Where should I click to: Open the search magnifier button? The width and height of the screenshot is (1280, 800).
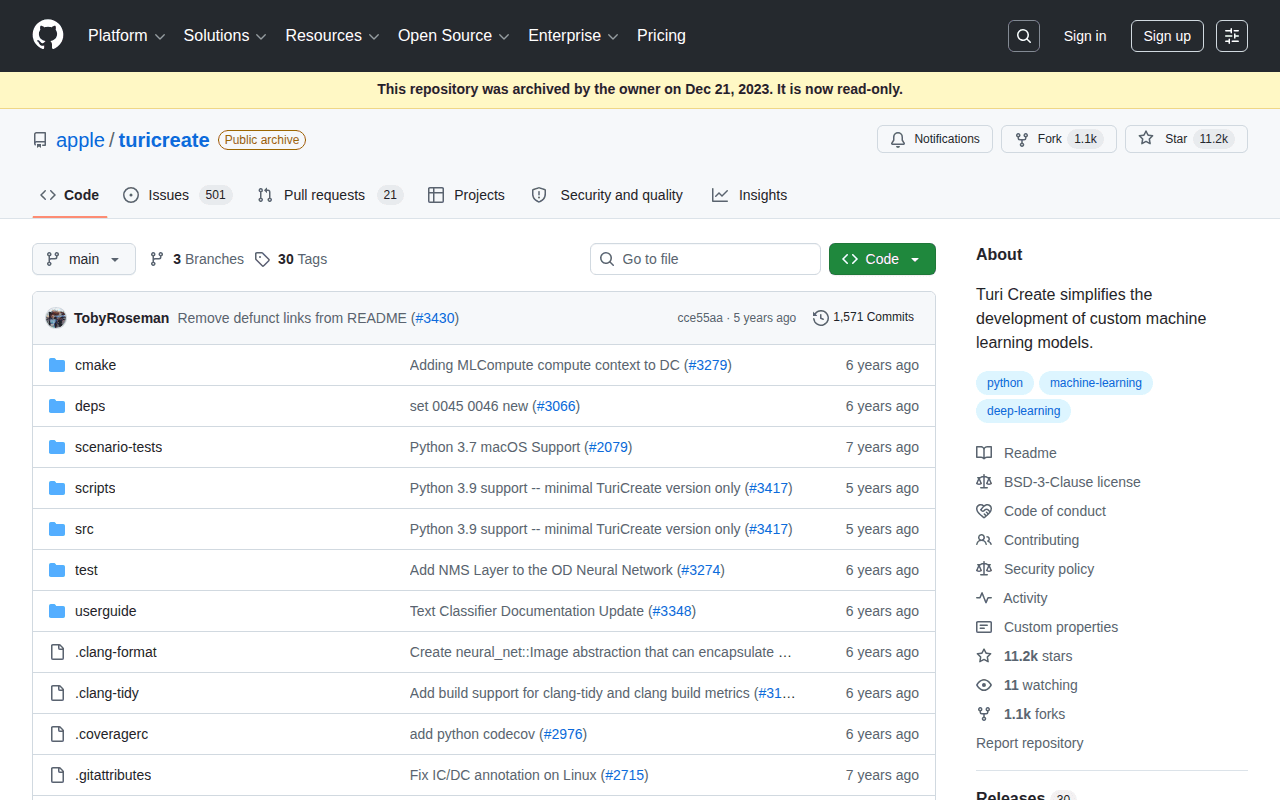(1024, 36)
